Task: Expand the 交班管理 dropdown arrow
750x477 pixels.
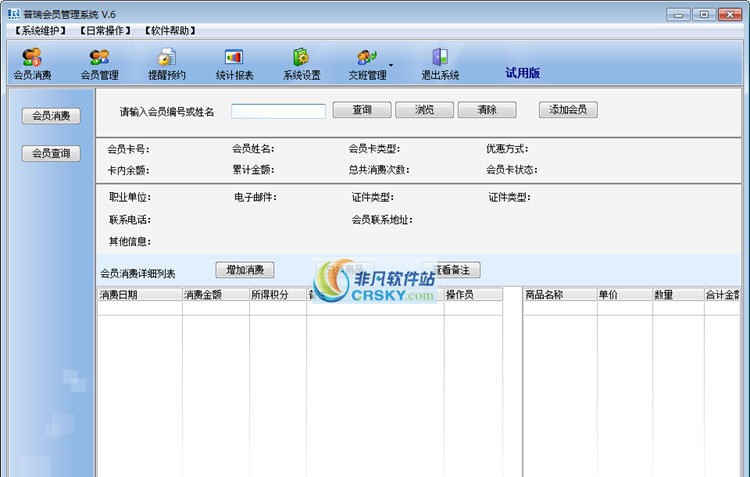Action: [391, 65]
